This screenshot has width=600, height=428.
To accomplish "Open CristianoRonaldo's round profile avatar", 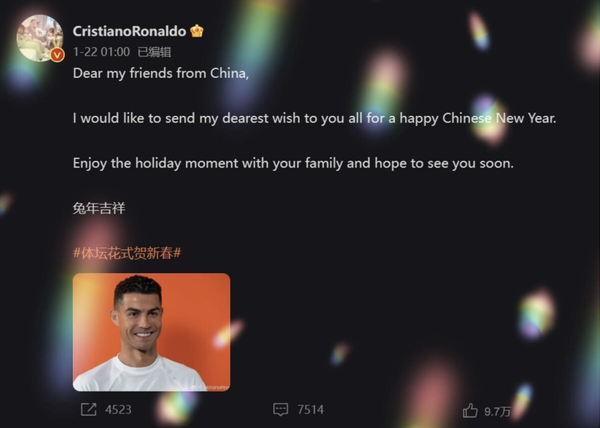I will (x=40, y=38).
